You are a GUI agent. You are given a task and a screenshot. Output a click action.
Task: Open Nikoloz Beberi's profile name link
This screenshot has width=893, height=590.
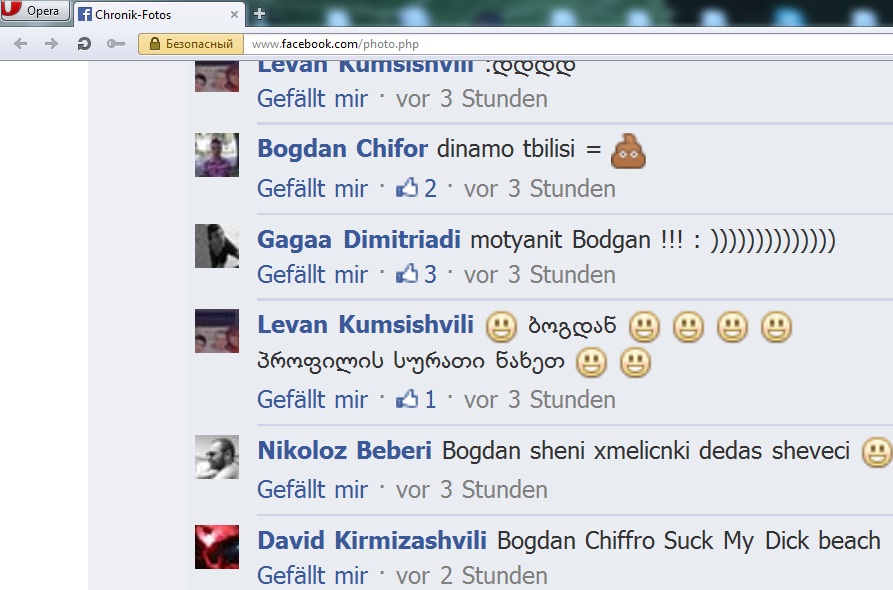click(345, 450)
